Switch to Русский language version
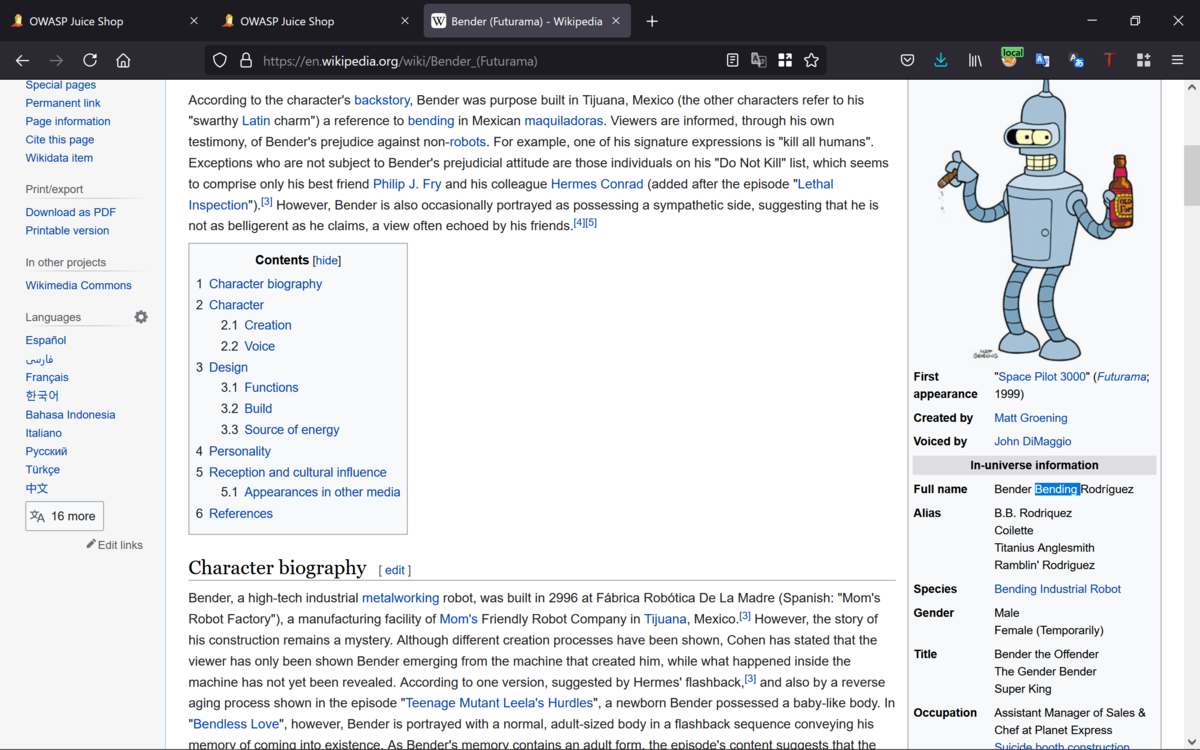Image resolution: width=1200 pixels, height=750 pixels. (x=46, y=451)
